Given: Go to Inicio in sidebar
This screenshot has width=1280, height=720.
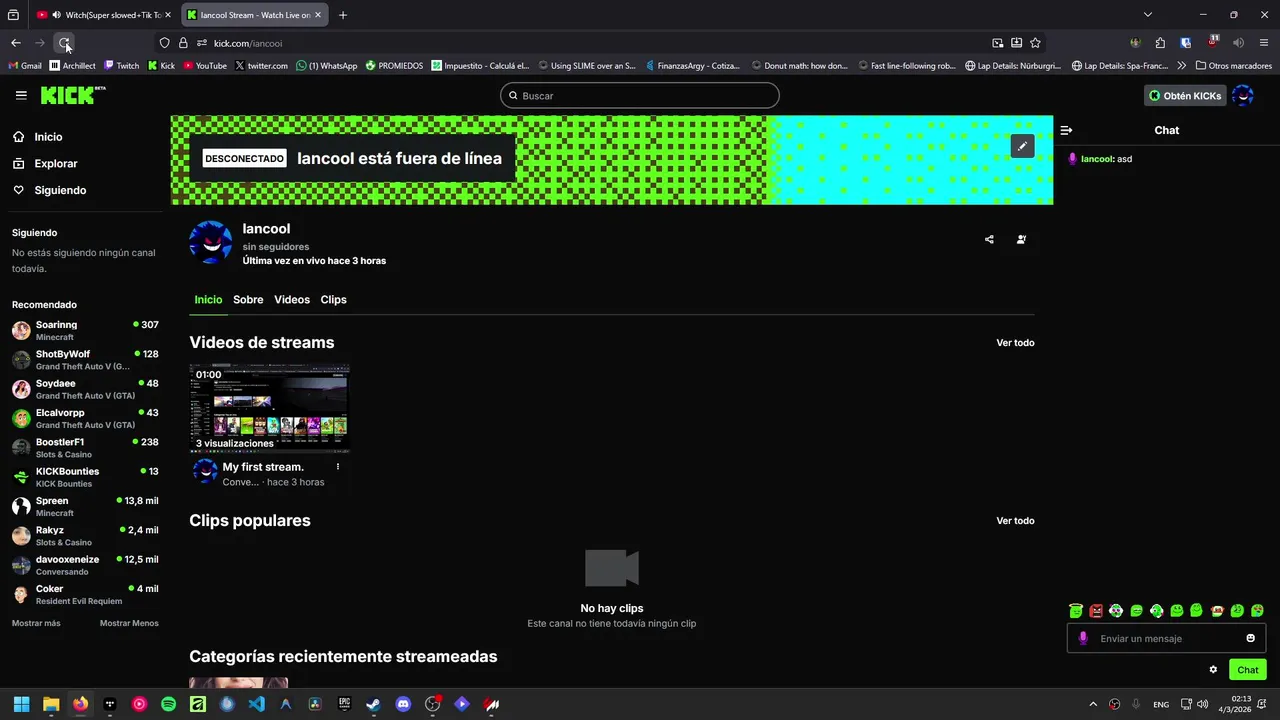Looking at the screenshot, I should pyautogui.click(x=37, y=137).
